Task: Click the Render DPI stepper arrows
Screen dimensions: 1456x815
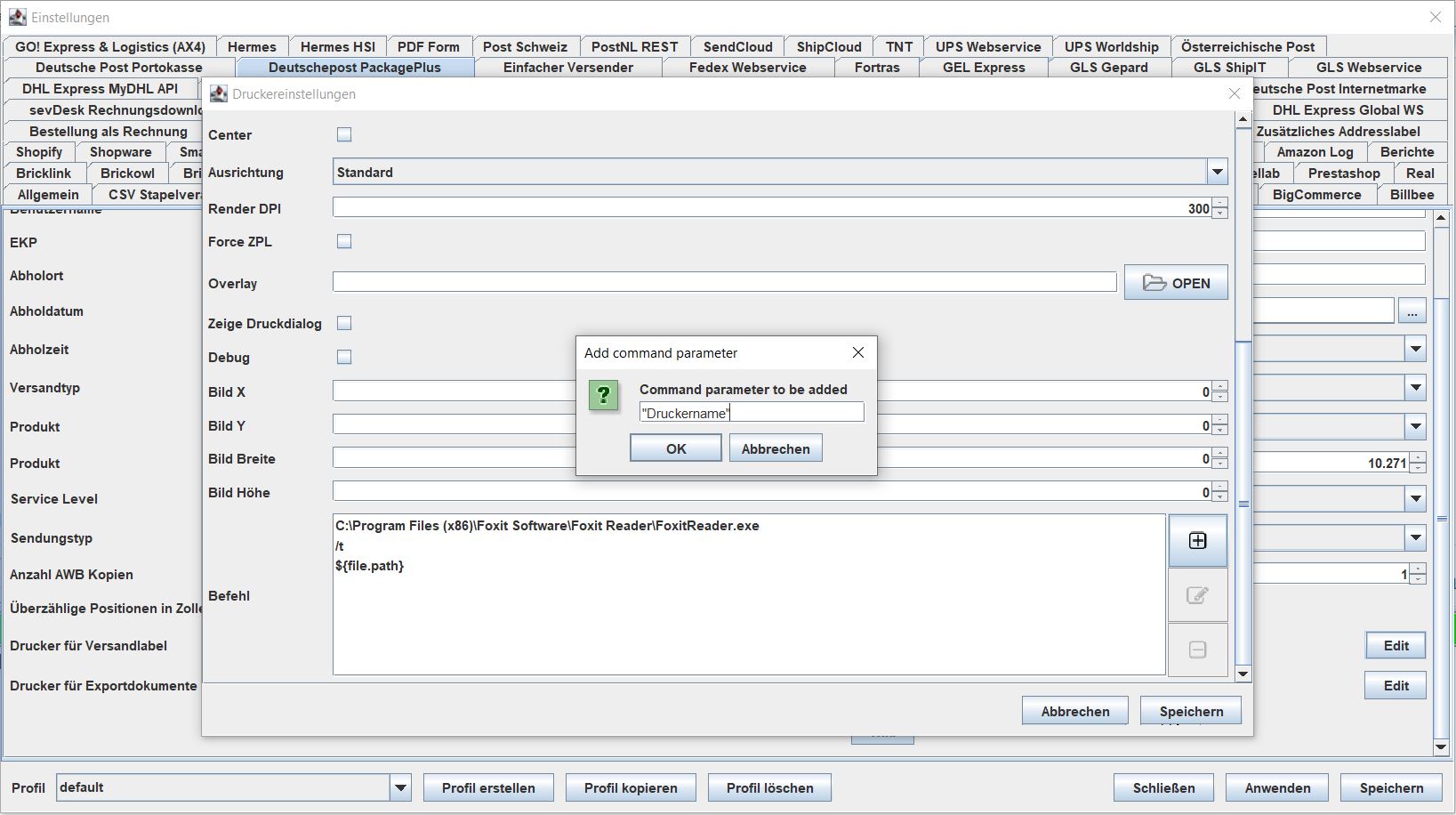Action: tap(1219, 208)
